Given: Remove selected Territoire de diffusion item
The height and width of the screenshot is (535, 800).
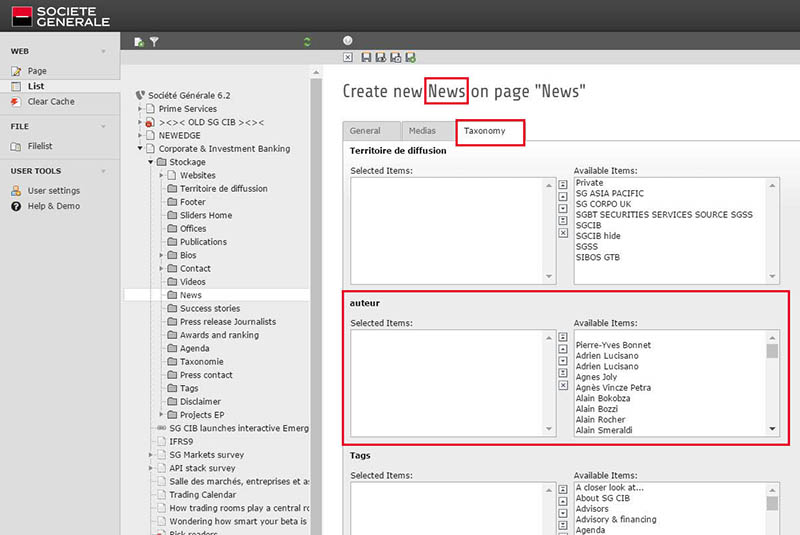Looking at the screenshot, I should [x=563, y=233].
